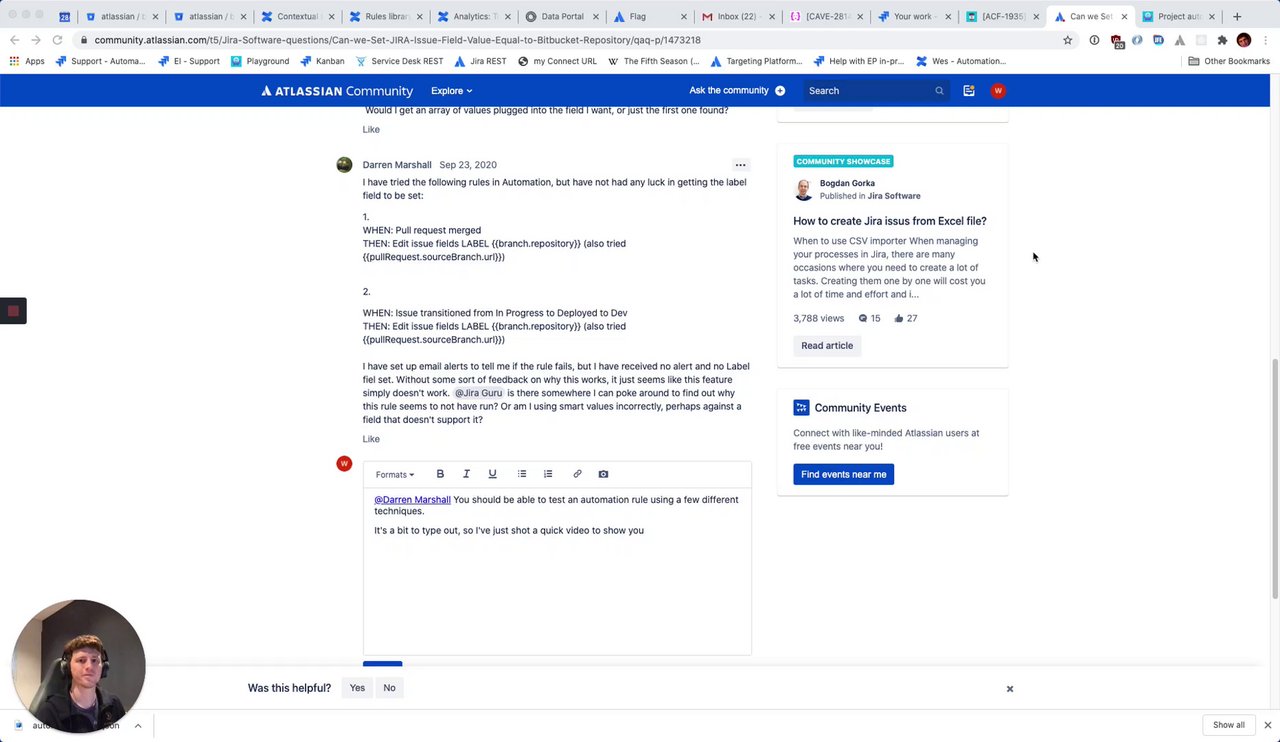The width and height of the screenshot is (1280, 742).
Task: Toggle italic formatting in reply editor
Action: [x=466, y=474]
